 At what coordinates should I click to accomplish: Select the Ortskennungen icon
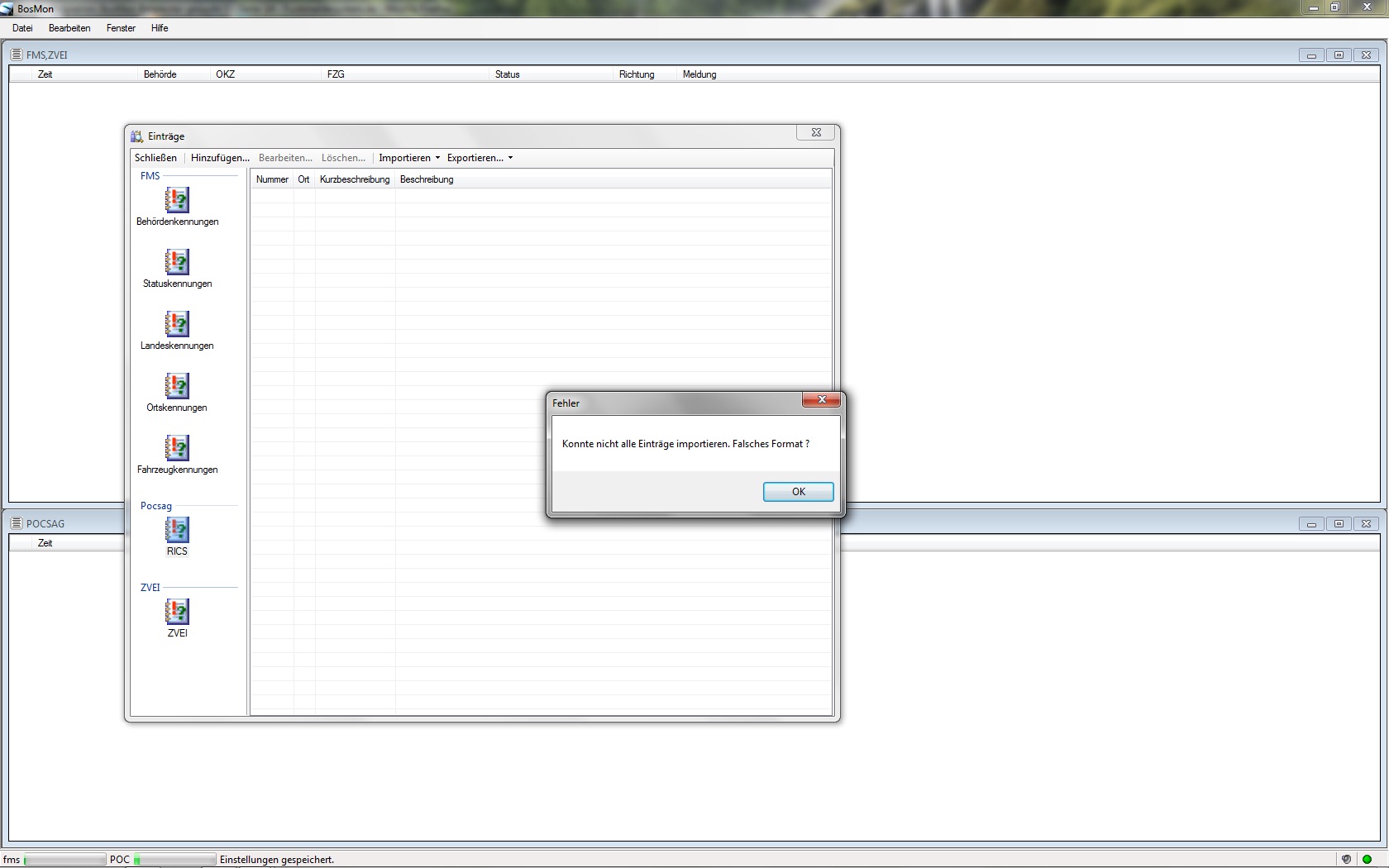click(x=177, y=386)
